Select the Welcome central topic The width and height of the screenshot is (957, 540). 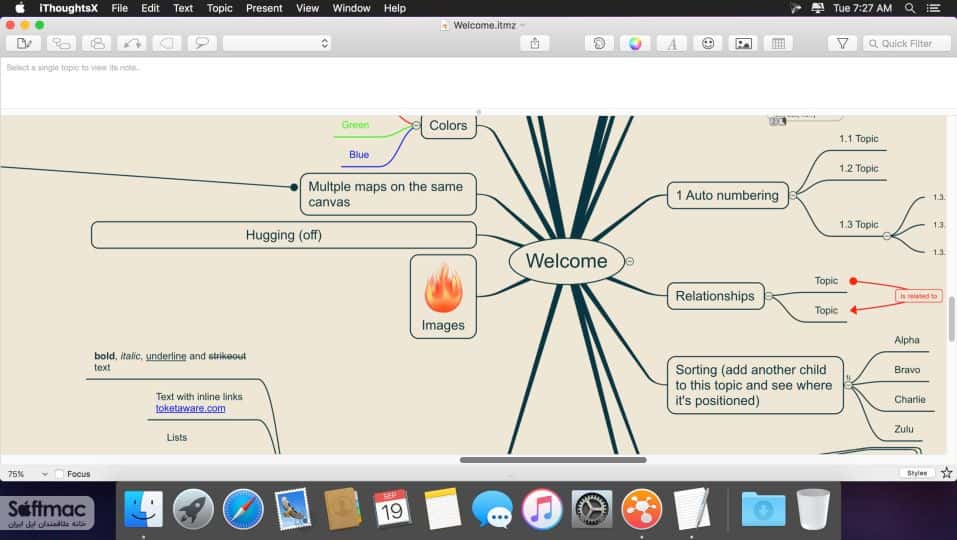(566, 261)
